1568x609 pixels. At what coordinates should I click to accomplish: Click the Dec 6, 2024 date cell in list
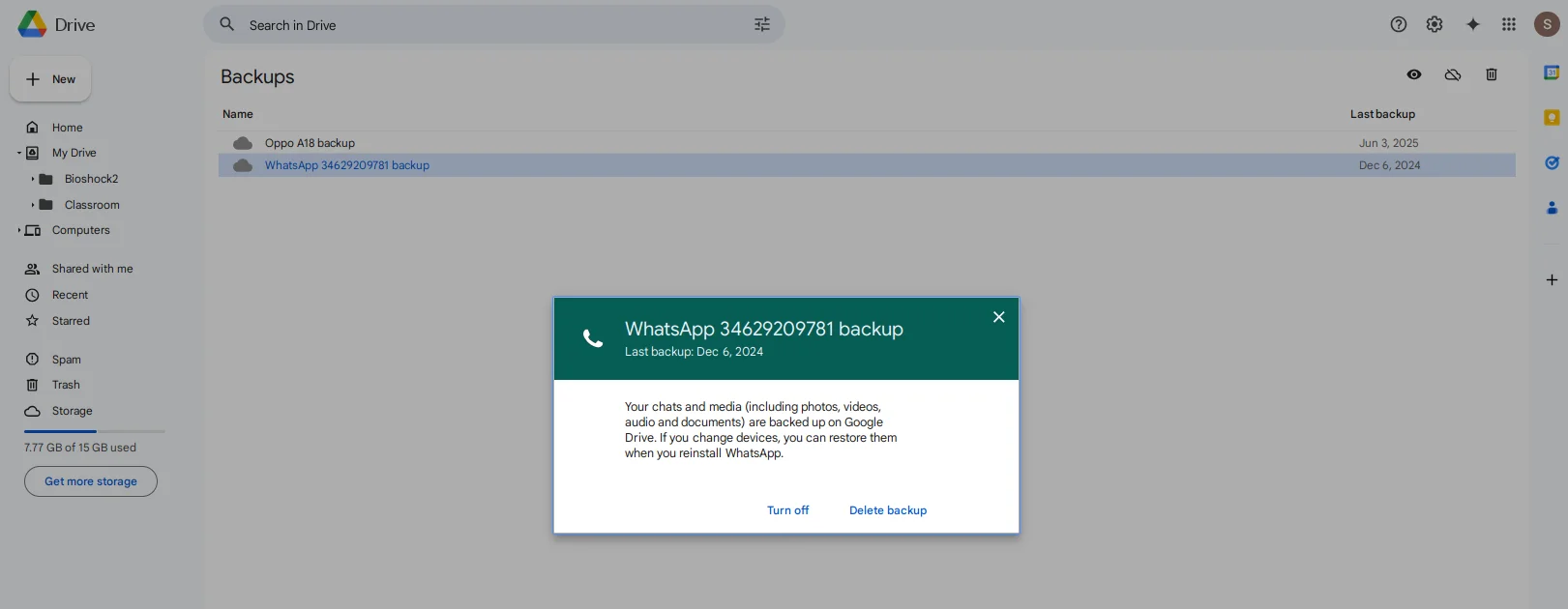point(1389,165)
